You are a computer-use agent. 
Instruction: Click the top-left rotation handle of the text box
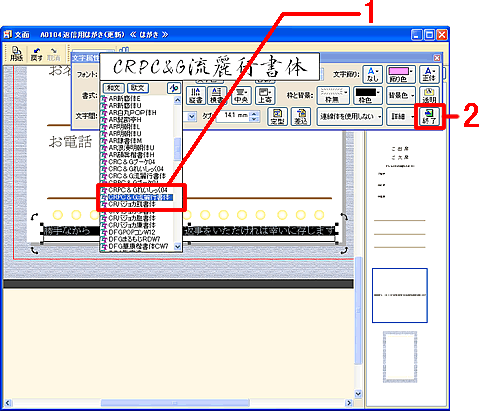(34, 217)
